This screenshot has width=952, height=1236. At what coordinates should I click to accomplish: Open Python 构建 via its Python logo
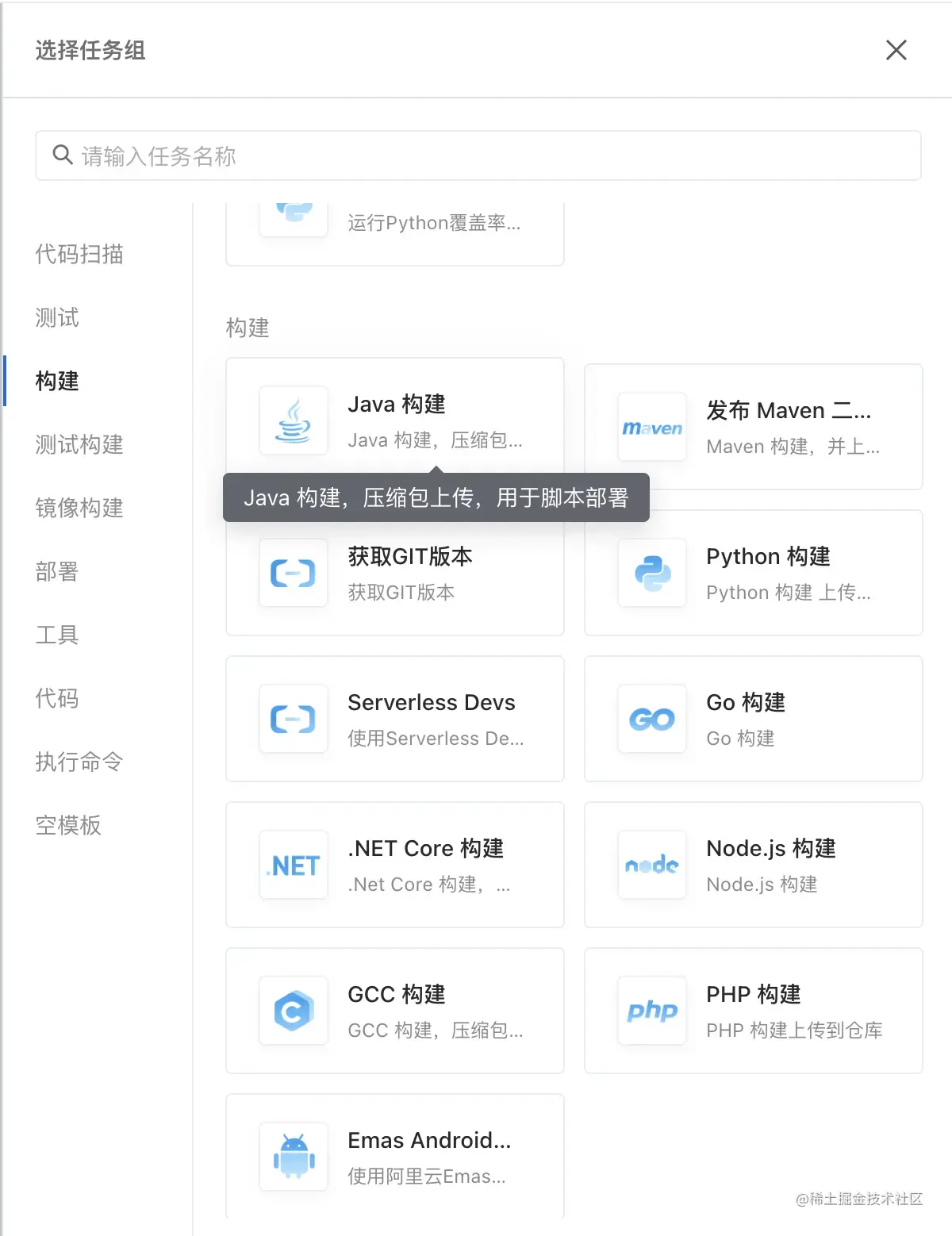pos(651,573)
